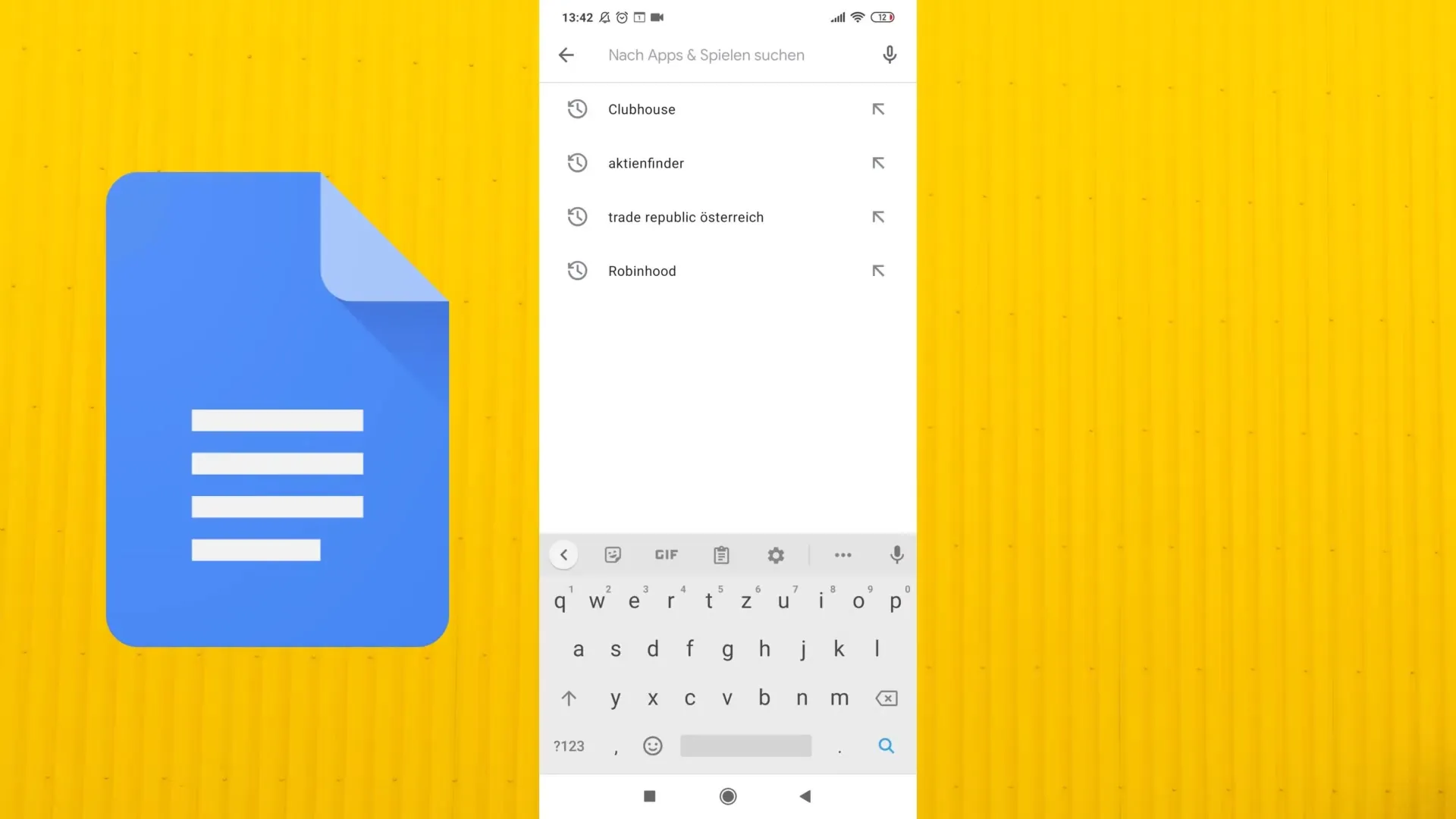The image size is (1456, 819).
Task: Expand Clubhouse recent search entry
Action: click(x=878, y=109)
